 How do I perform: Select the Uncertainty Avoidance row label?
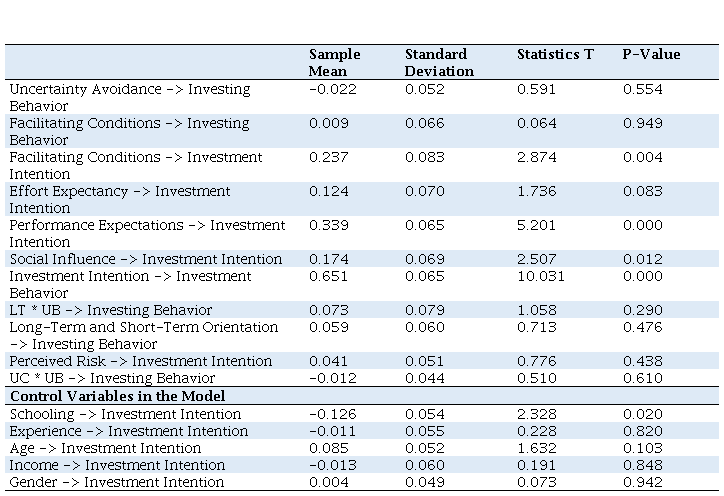(129, 97)
